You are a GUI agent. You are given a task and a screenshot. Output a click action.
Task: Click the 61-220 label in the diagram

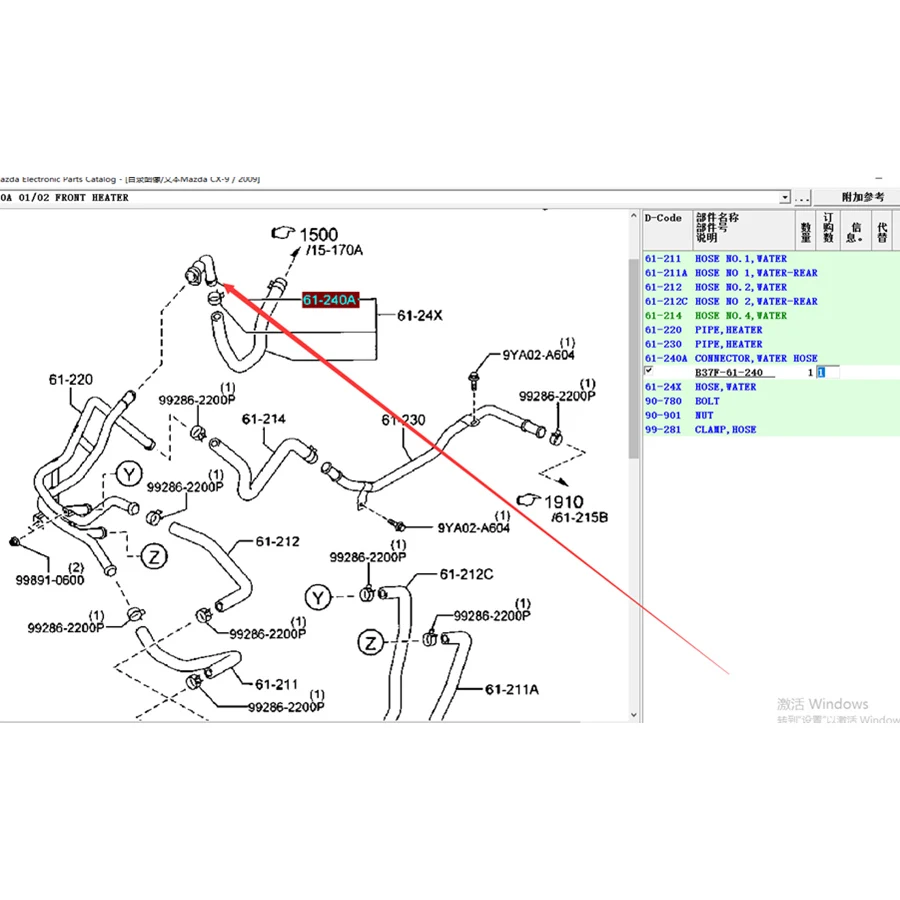71,379
